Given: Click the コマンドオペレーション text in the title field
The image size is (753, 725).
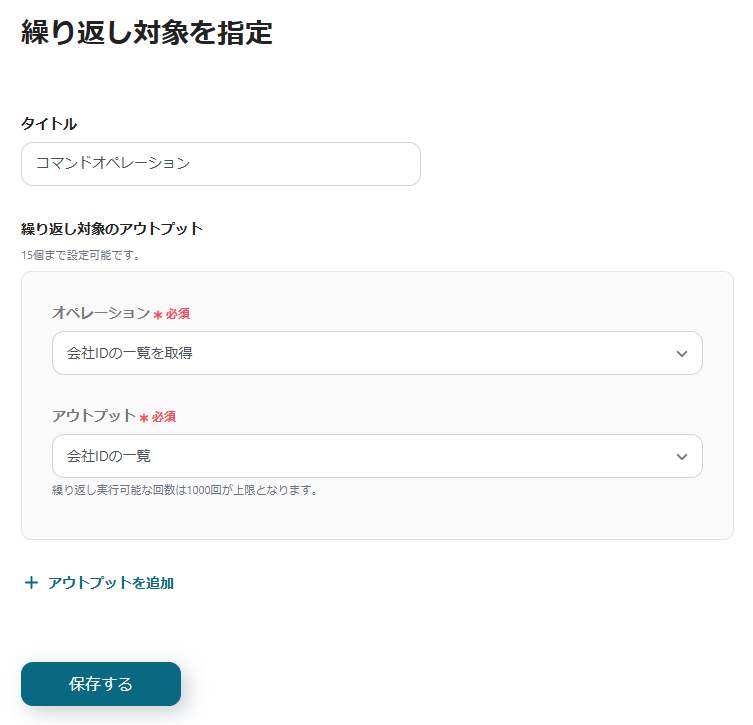Looking at the screenshot, I should pos(112,164).
